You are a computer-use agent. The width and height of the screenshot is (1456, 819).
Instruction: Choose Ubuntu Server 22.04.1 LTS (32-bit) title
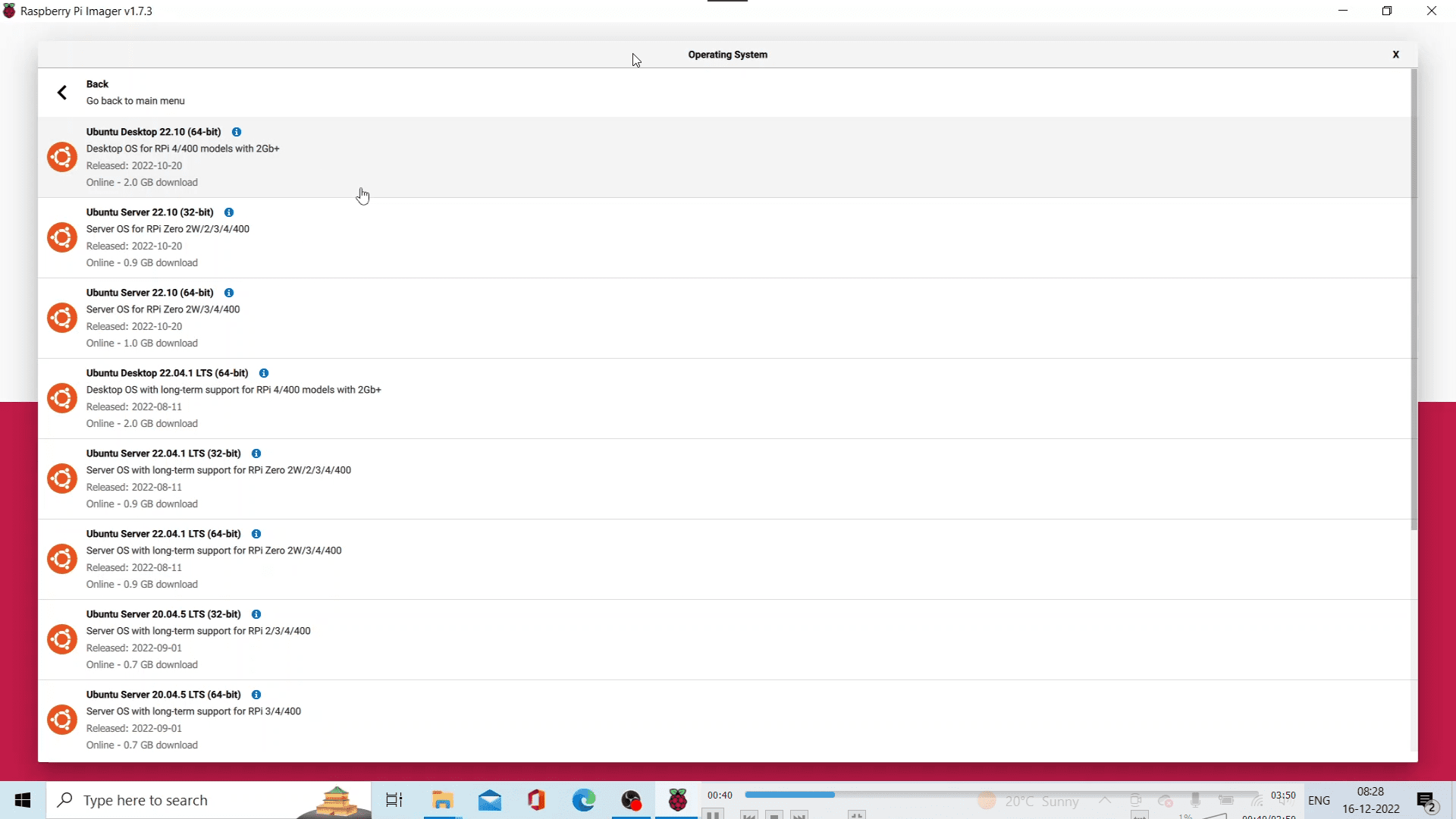pyautogui.click(x=164, y=453)
